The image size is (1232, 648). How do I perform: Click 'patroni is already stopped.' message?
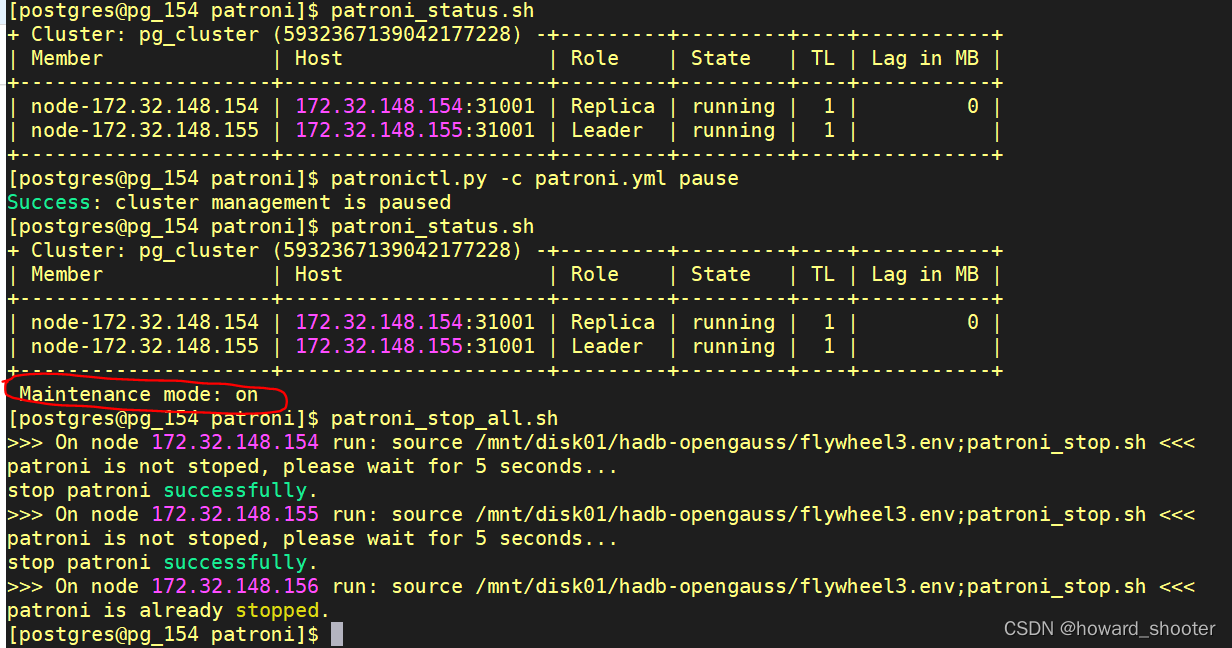pos(168,611)
